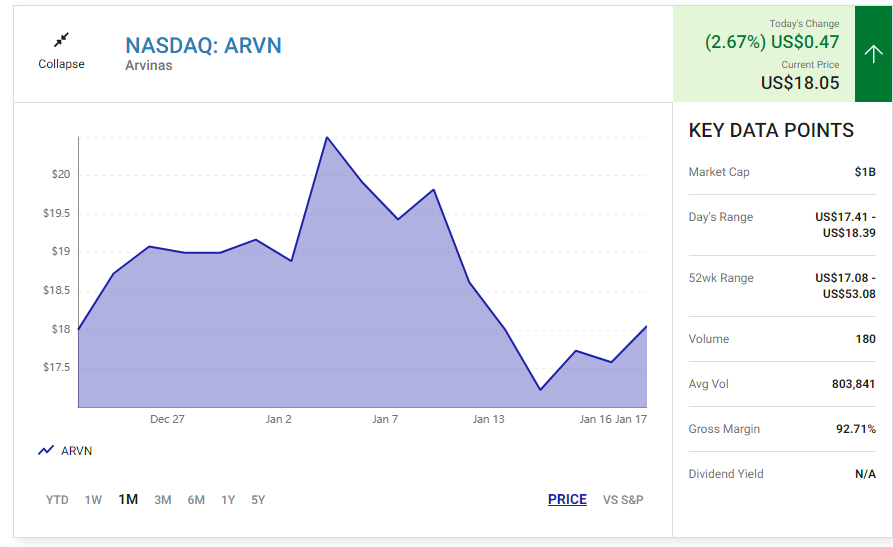Select the 1M time range
Screen dimensions: 893x547
click(x=128, y=500)
